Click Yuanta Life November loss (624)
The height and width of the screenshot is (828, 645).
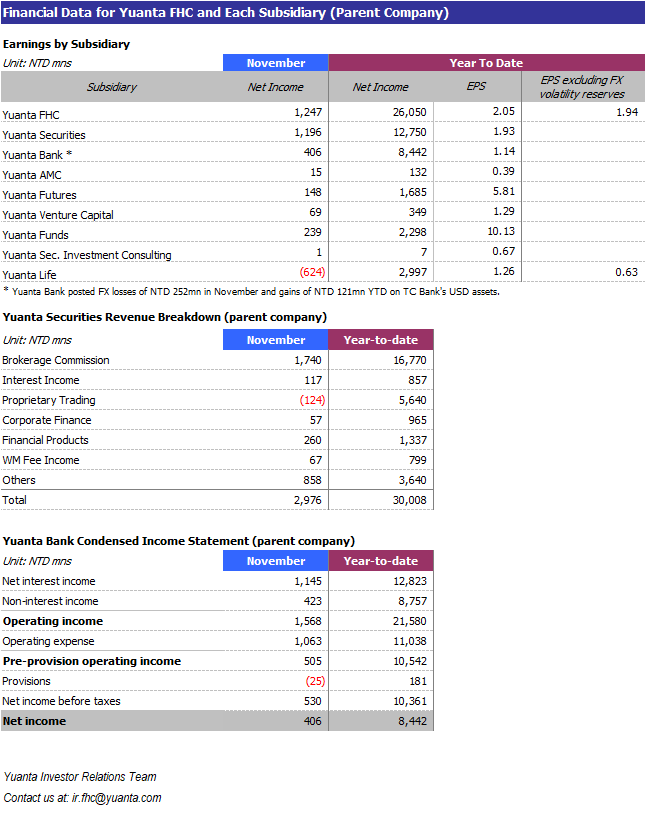tap(312, 272)
